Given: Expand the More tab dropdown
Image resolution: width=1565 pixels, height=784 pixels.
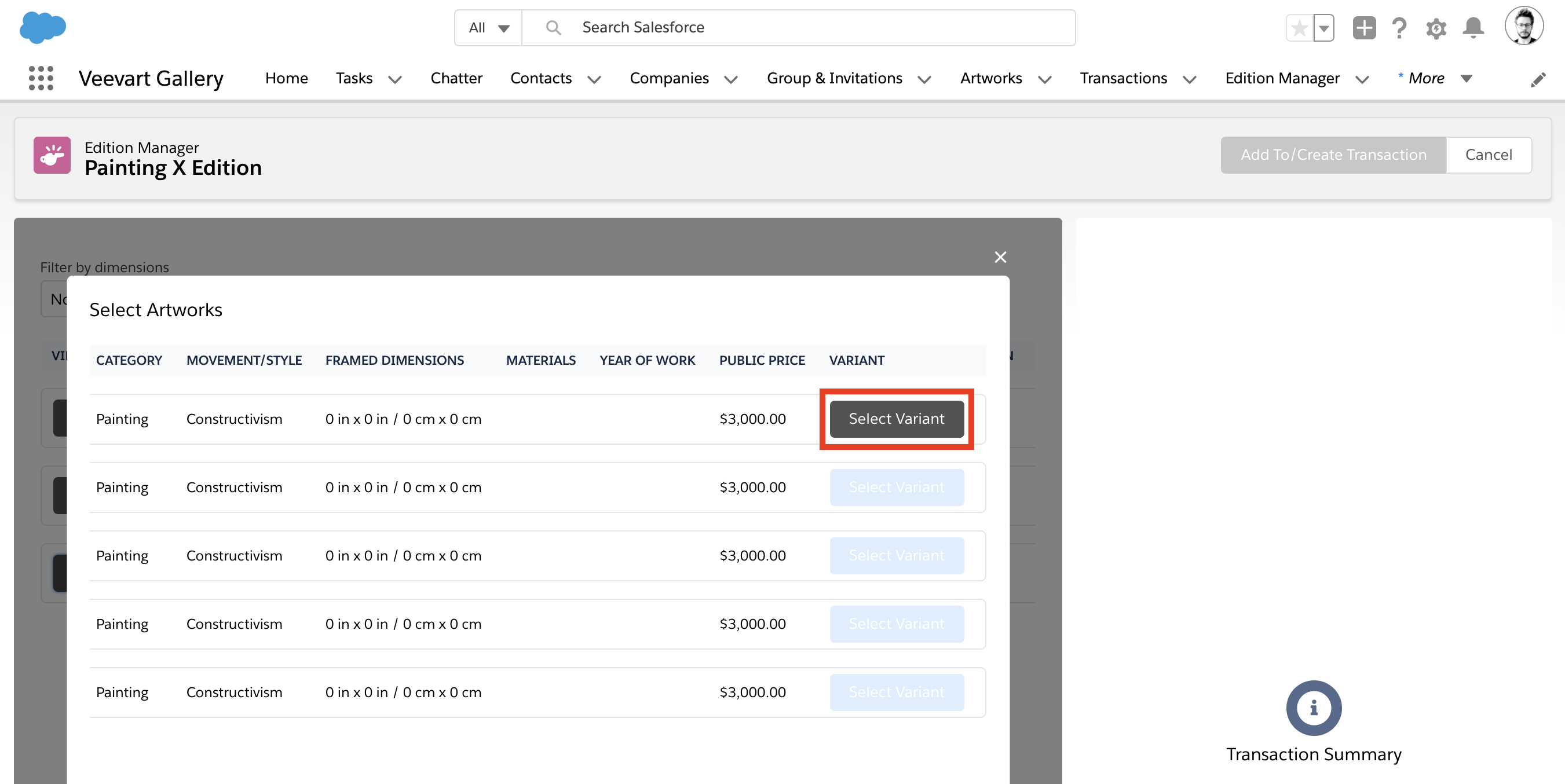Looking at the screenshot, I should [1467, 79].
